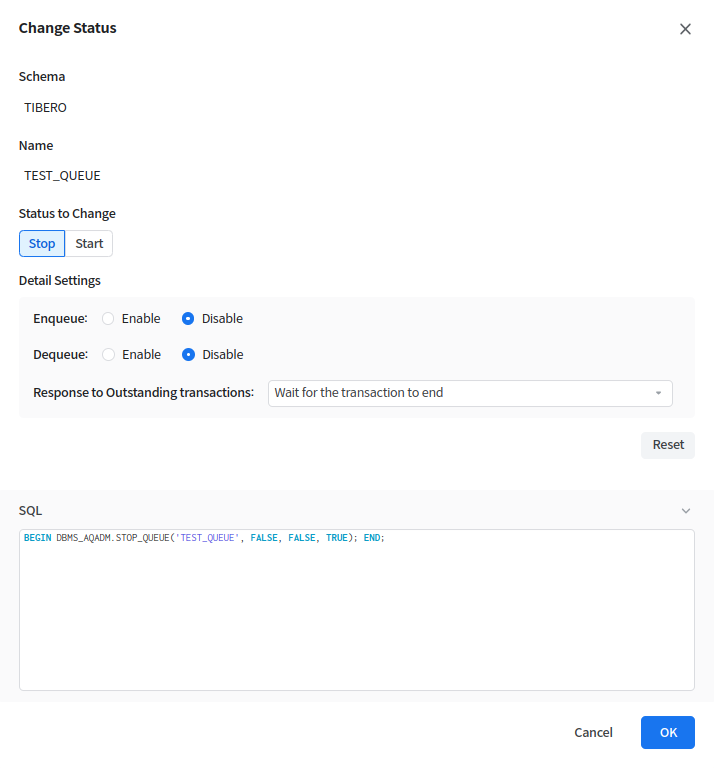The height and width of the screenshot is (768, 714).
Task: Select the Stop status option
Action: point(42,244)
